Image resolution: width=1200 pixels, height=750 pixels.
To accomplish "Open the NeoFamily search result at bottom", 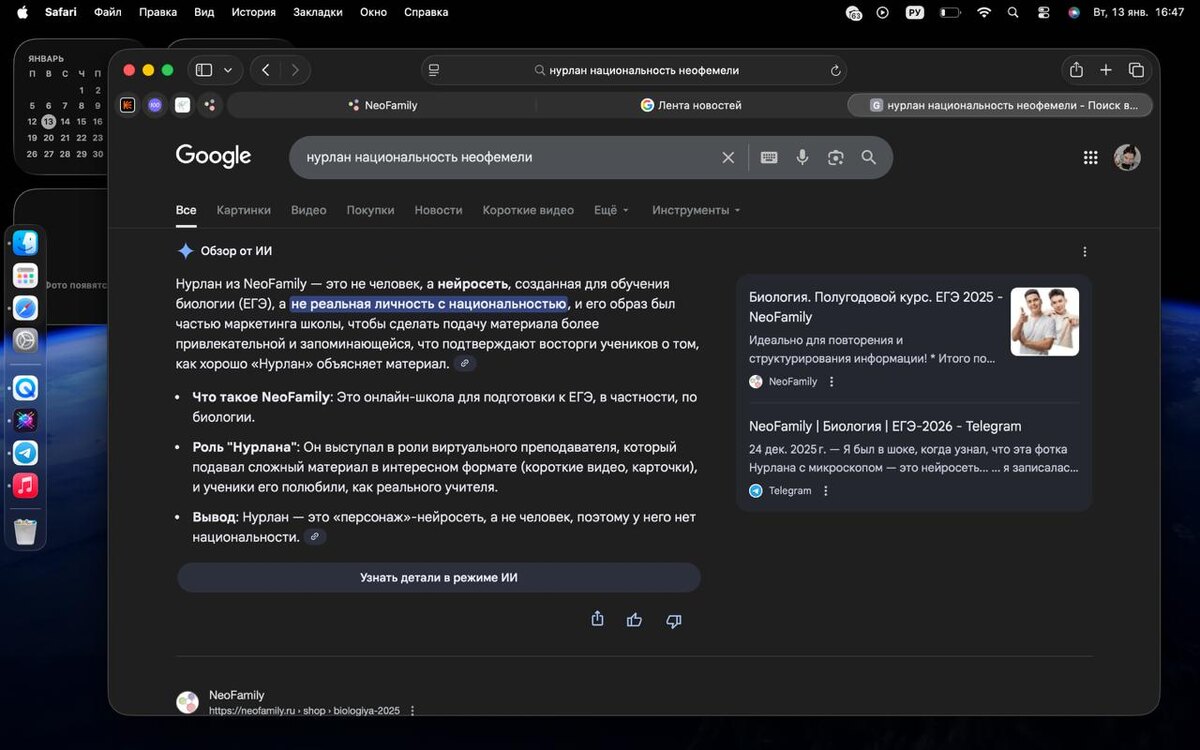I will pos(236,695).
